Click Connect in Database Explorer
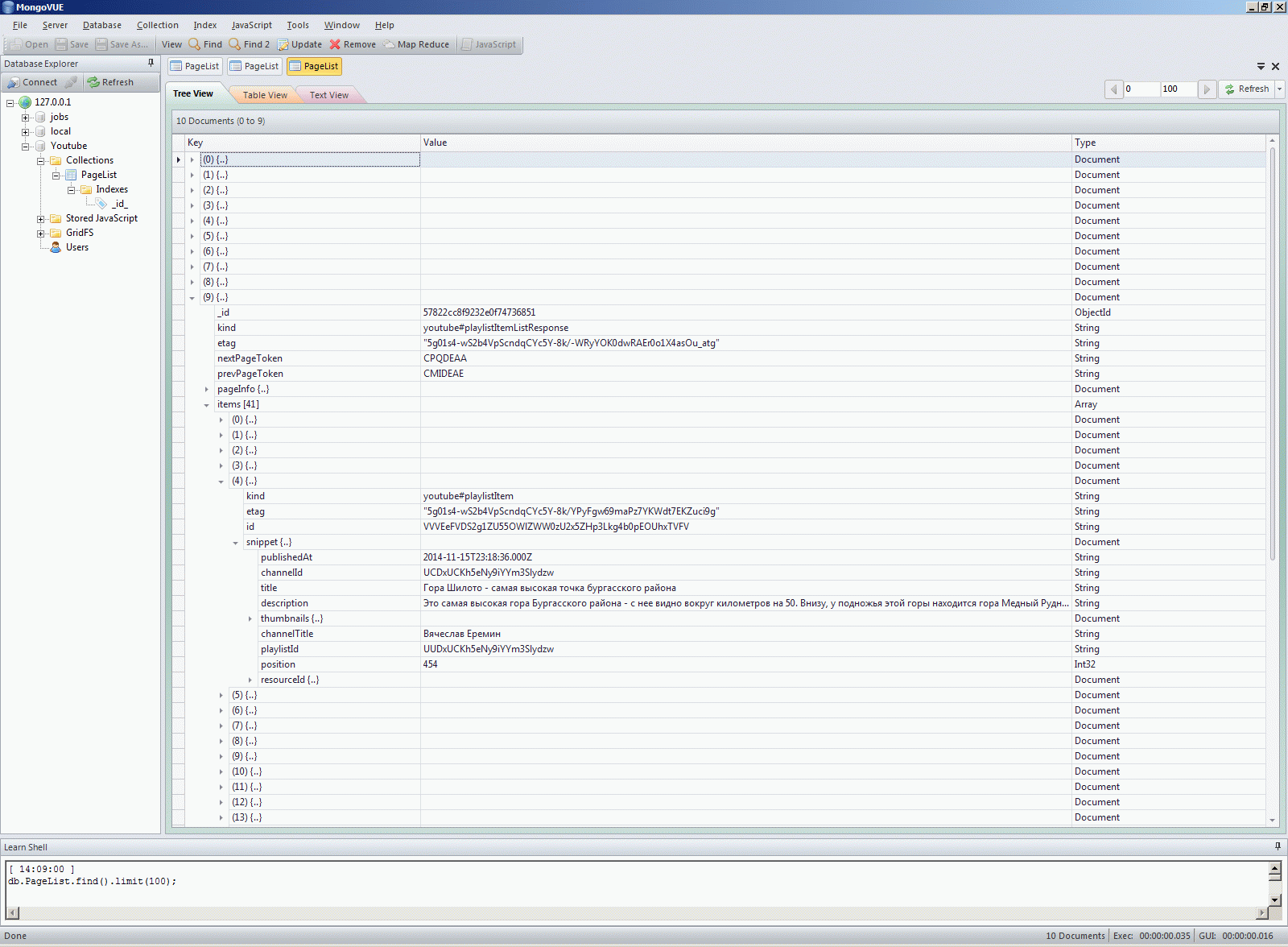The width and height of the screenshot is (1288, 947). click(32, 82)
